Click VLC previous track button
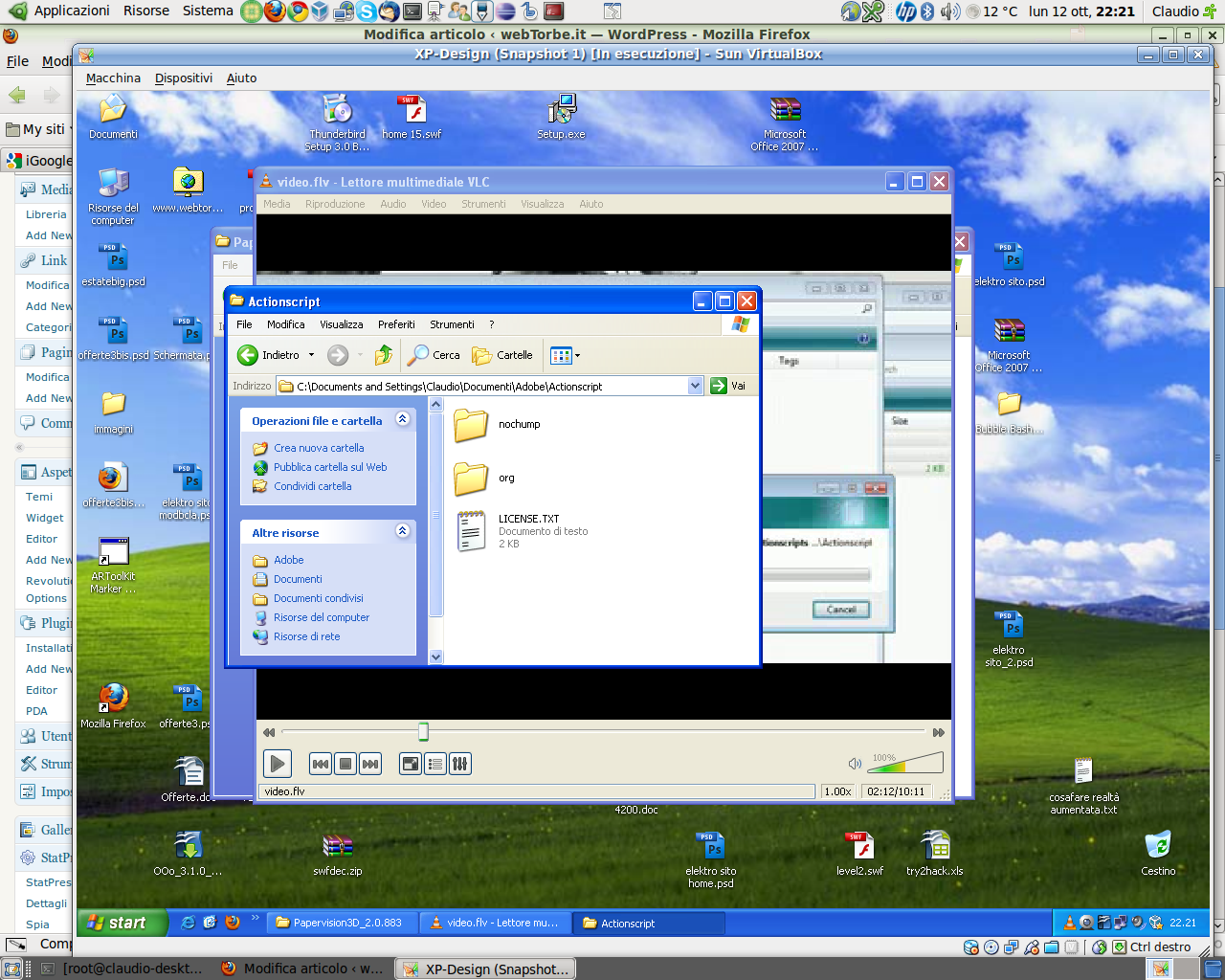 (x=321, y=764)
